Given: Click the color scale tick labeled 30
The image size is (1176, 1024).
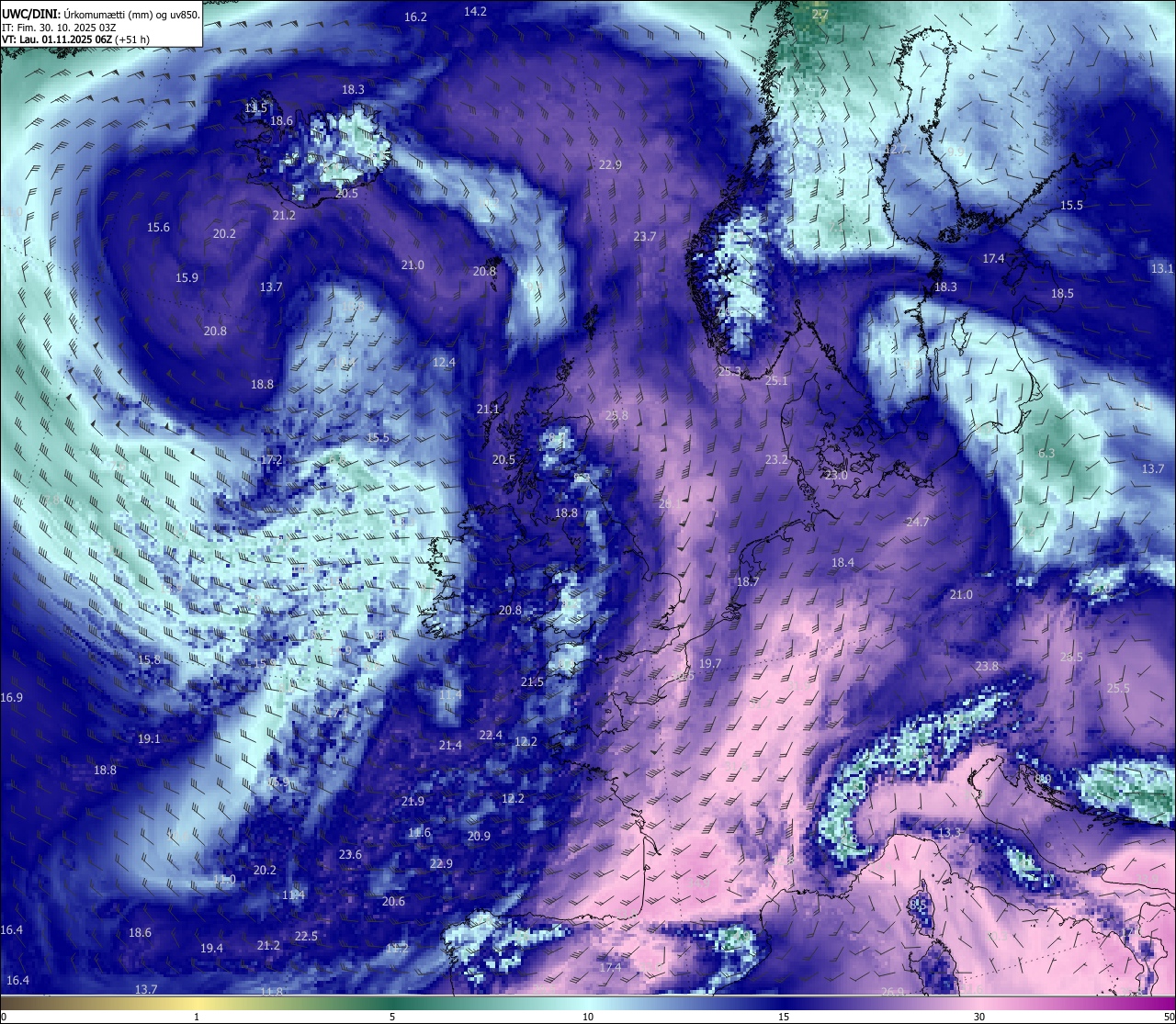Looking at the screenshot, I should (979, 1017).
